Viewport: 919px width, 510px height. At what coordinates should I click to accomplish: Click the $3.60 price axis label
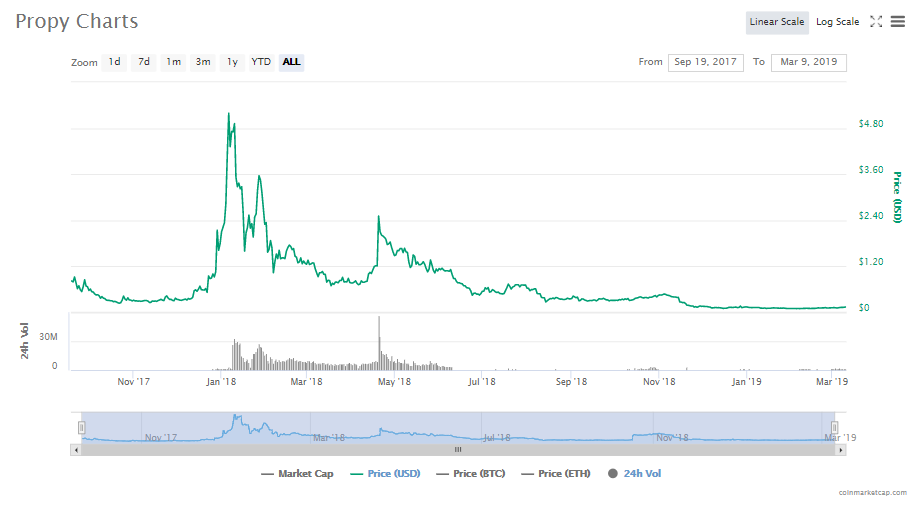pyautogui.click(x=871, y=170)
